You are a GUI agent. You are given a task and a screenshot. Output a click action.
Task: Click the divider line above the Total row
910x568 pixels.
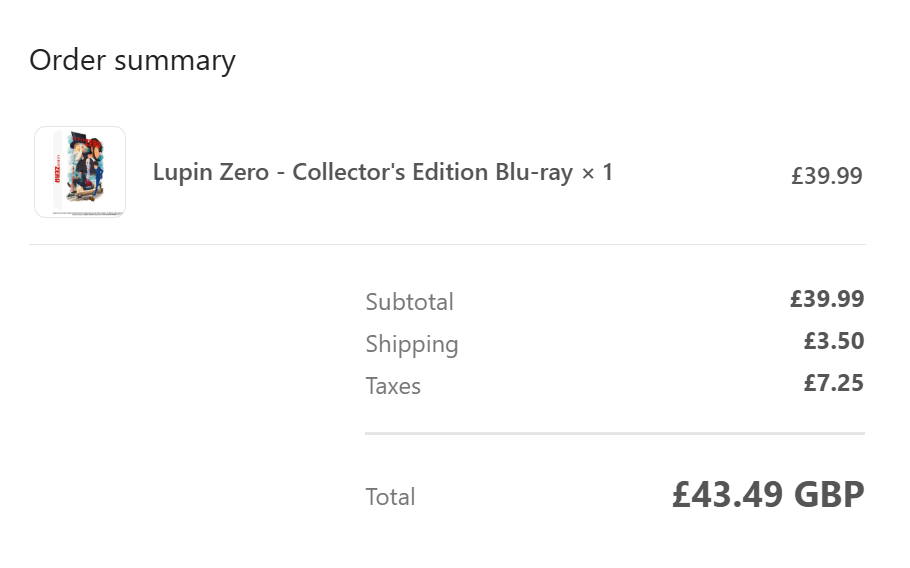coord(614,433)
